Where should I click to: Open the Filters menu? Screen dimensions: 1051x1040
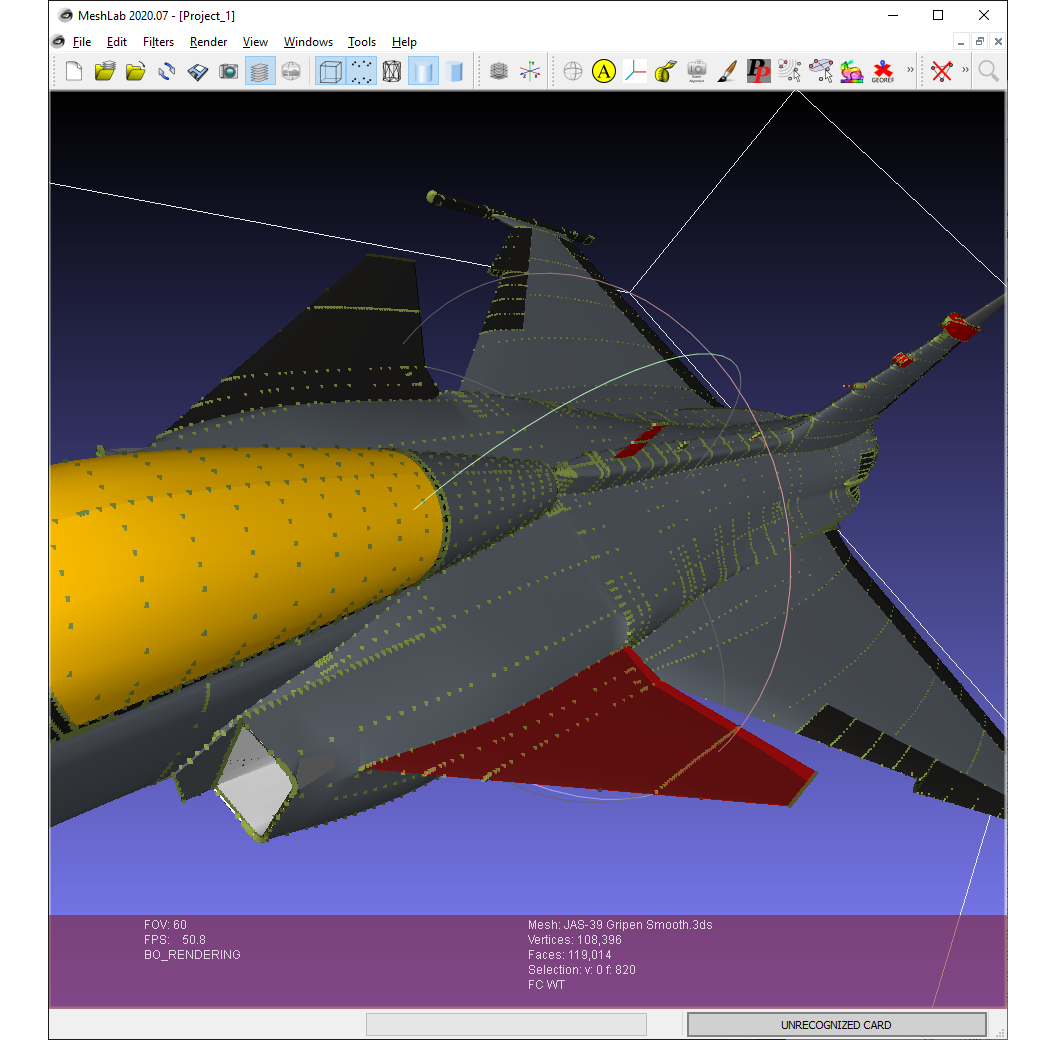pyautogui.click(x=158, y=42)
